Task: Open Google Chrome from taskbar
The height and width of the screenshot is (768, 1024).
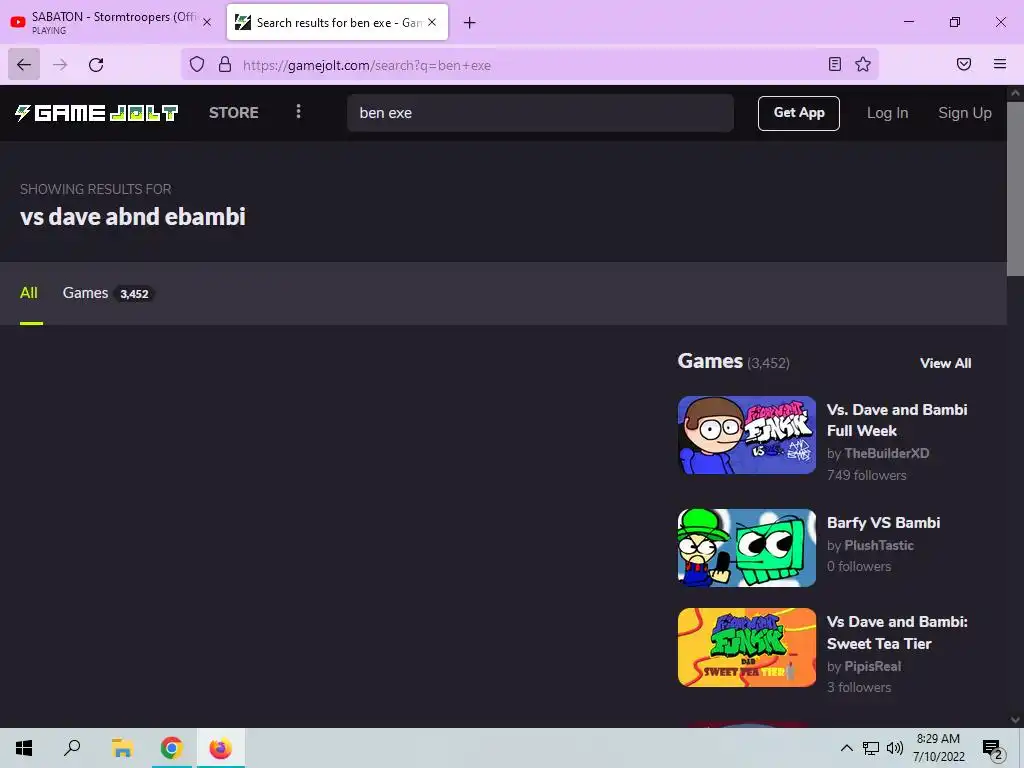Action: tap(171, 748)
